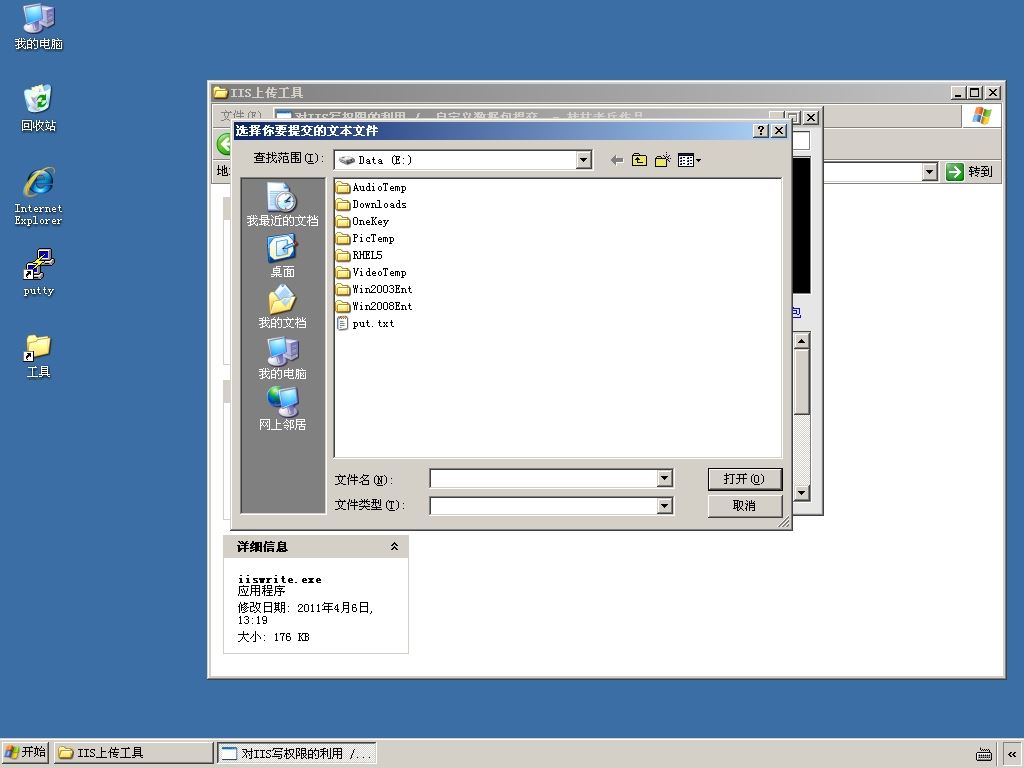Open the Start (开始) menu
Viewport: 1024px width, 768px height.
[25, 752]
